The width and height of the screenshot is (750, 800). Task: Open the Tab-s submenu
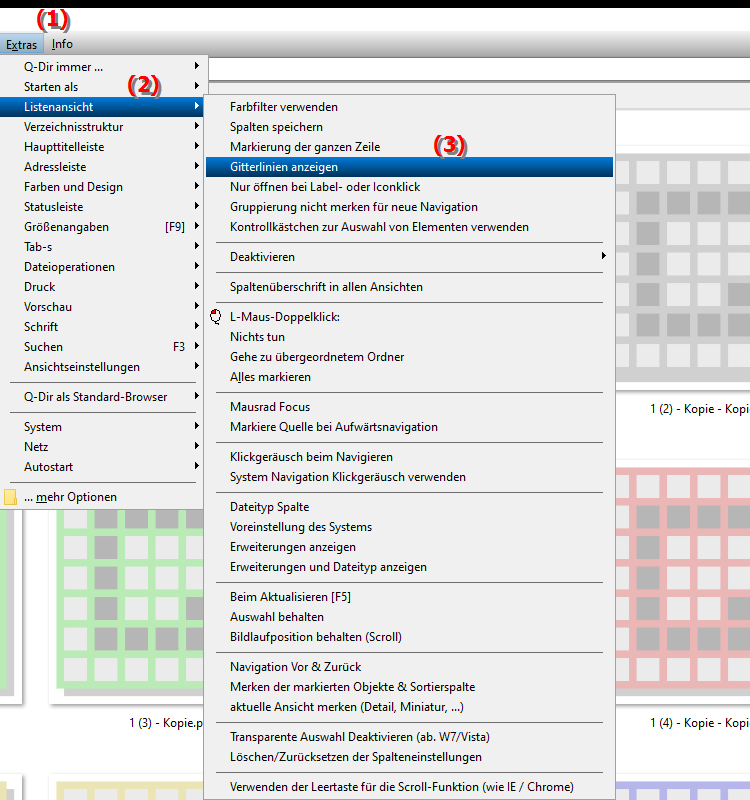pos(102,247)
